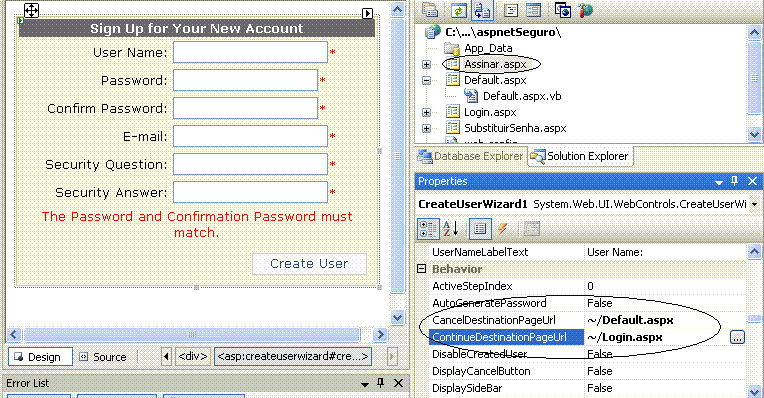The image size is (764, 398).
Task: Show Events with the lightning bolt icon
Action: coord(503,228)
